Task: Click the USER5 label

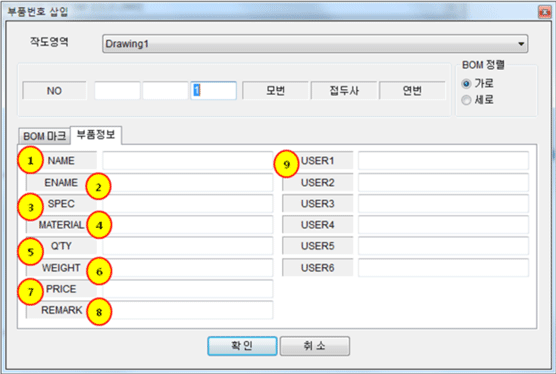Action: tap(318, 246)
